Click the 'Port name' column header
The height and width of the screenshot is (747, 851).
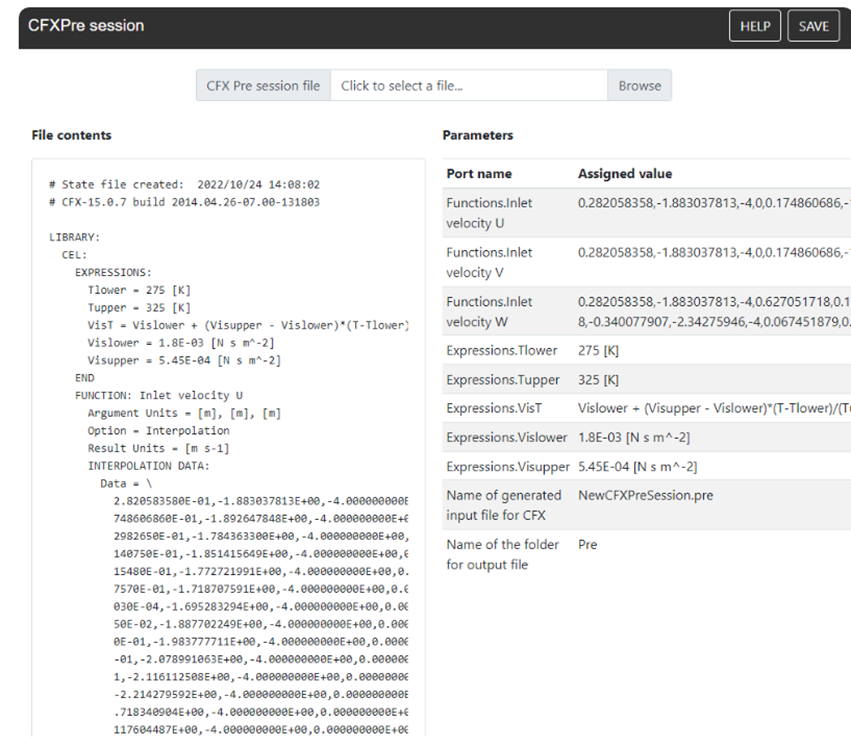click(x=478, y=174)
